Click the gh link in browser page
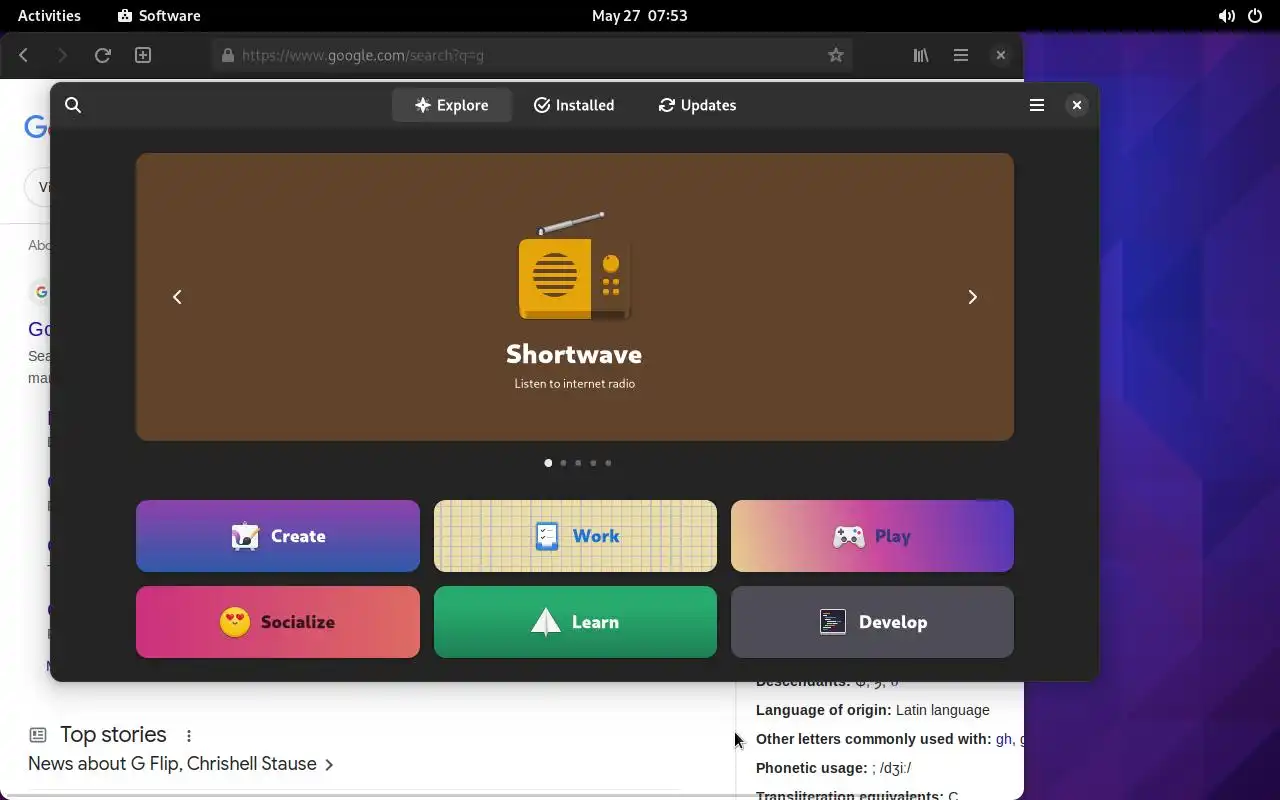 pos(1003,739)
